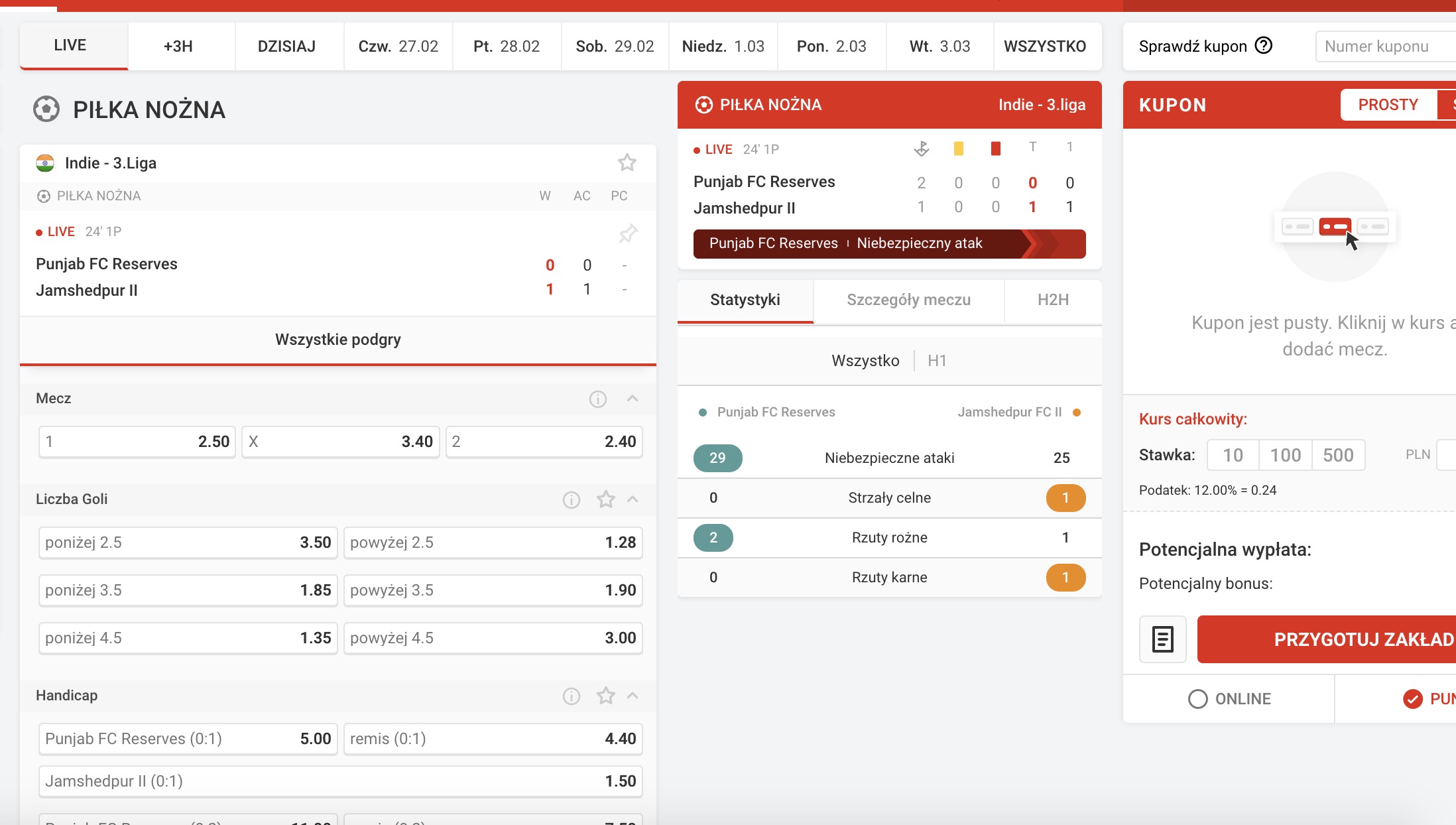Favorite the Handicap market star
The height and width of the screenshot is (825, 1456).
tap(605, 696)
